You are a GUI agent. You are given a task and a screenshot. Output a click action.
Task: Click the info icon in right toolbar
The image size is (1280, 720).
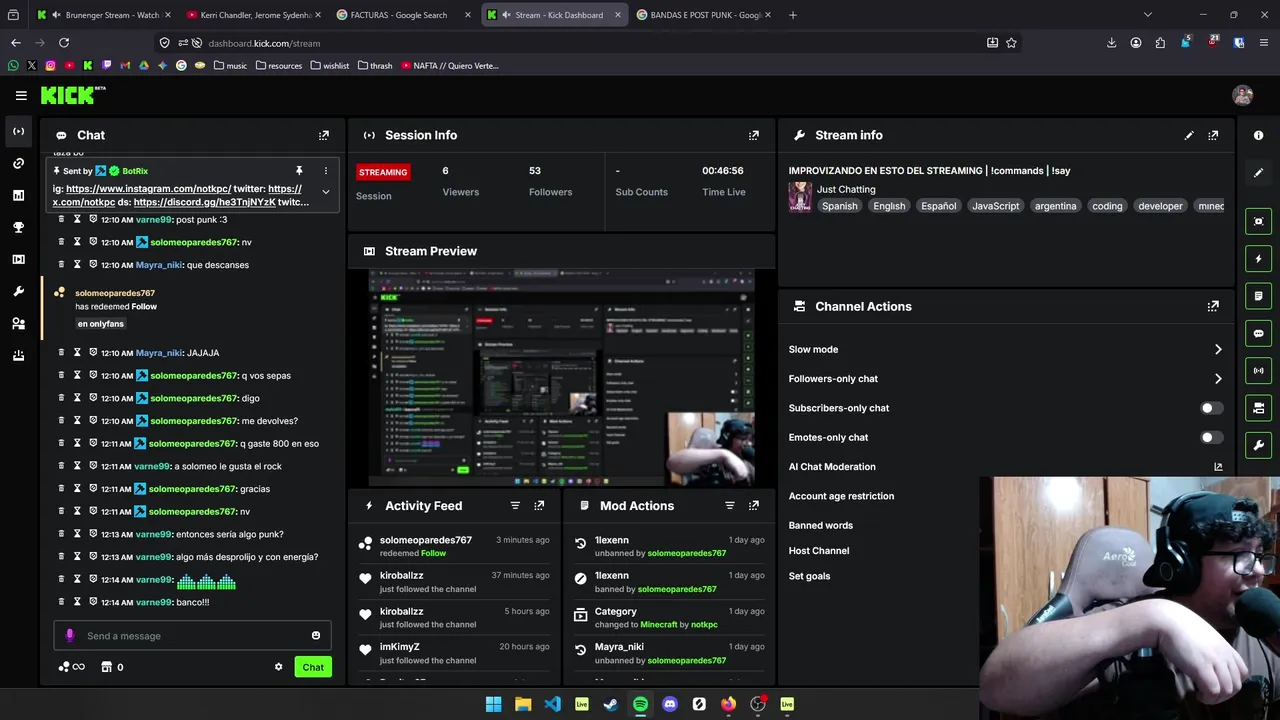click(1258, 135)
